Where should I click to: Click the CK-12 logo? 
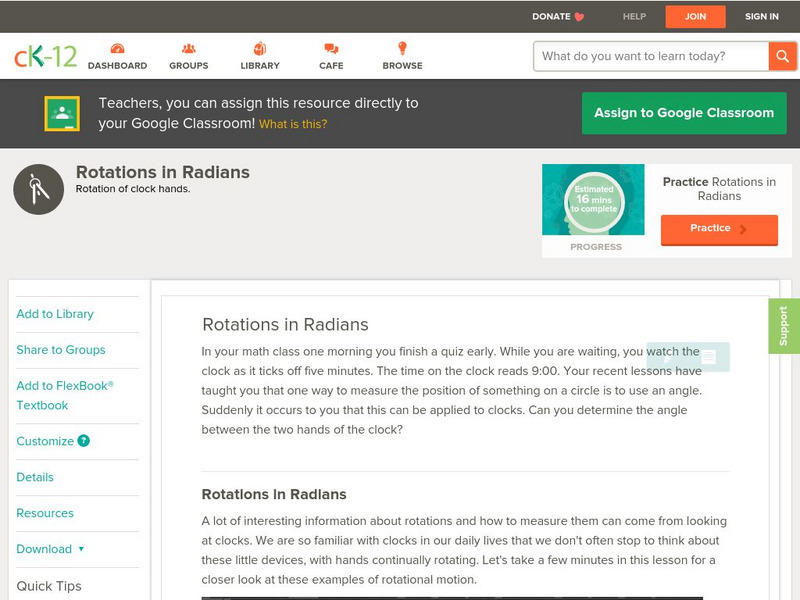point(45,56)
